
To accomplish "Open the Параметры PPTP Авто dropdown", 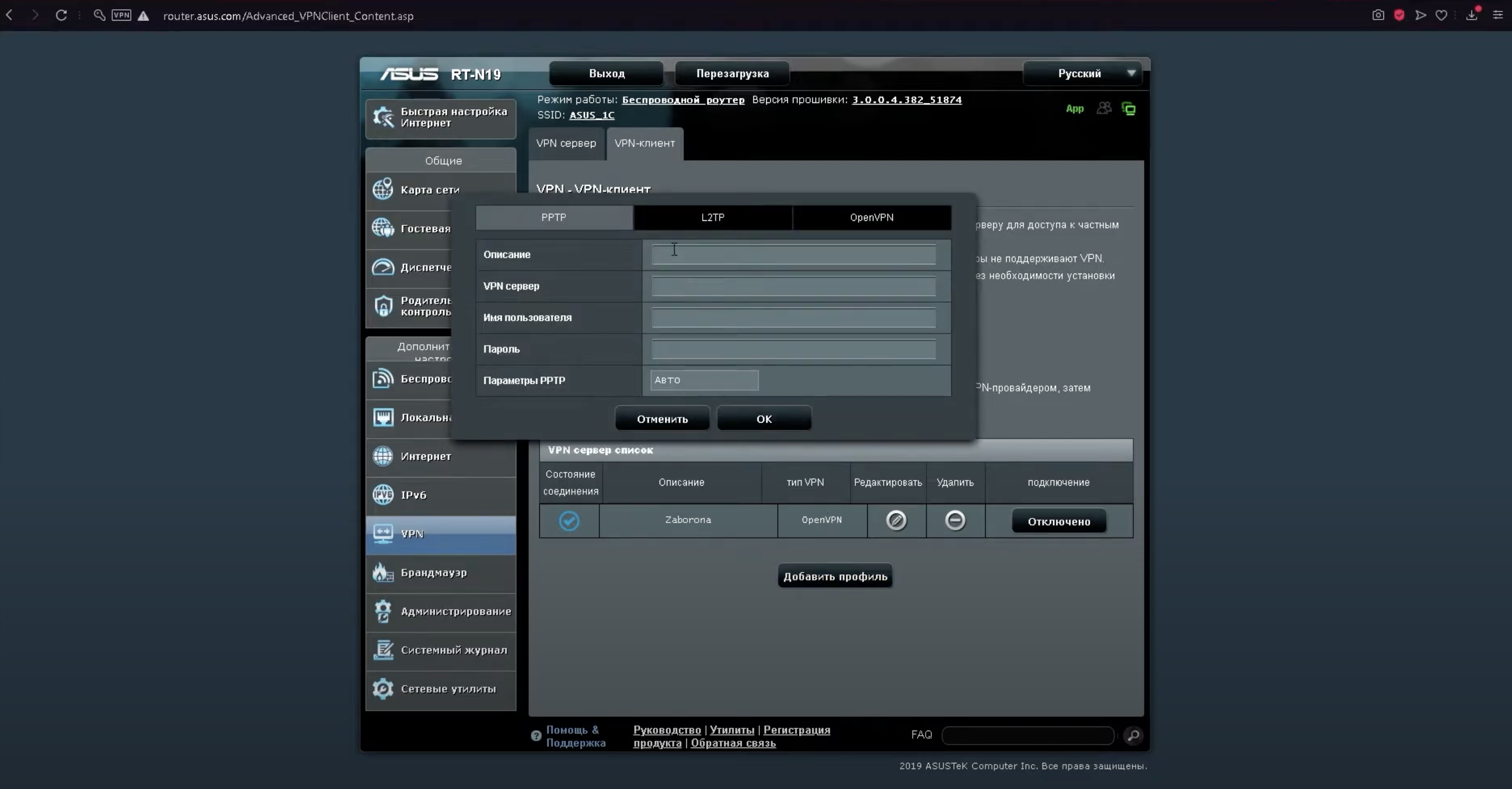I will click(704, 380).
